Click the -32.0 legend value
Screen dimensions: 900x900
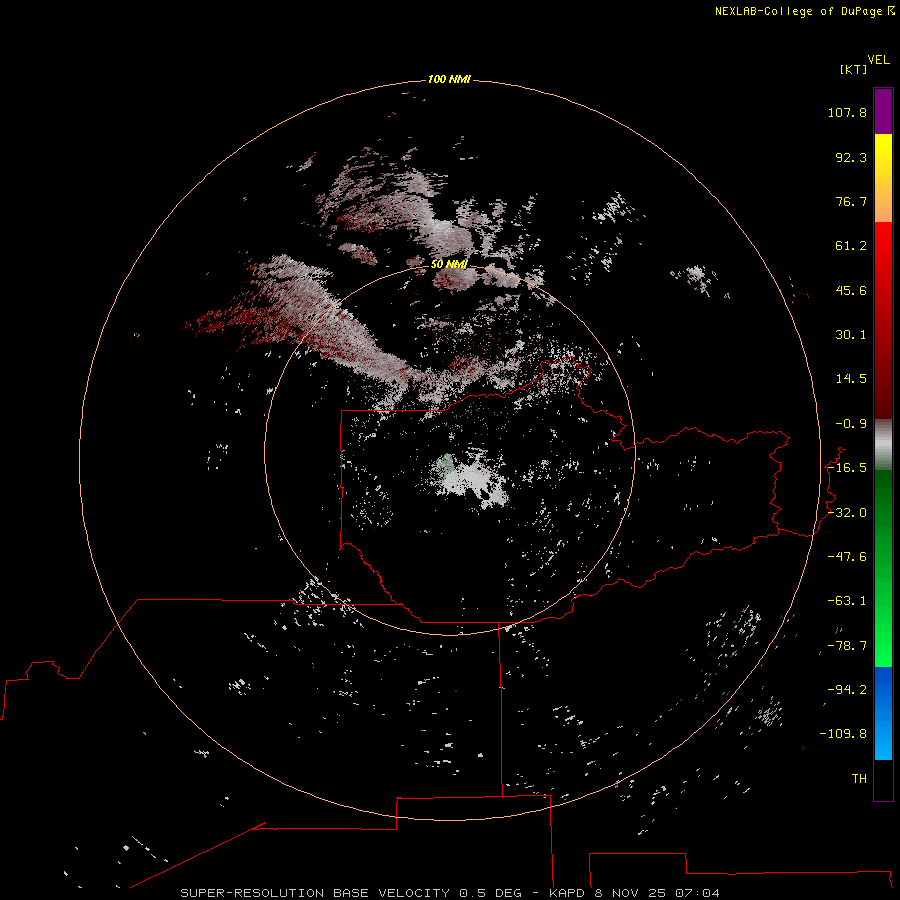coord(847,513)
